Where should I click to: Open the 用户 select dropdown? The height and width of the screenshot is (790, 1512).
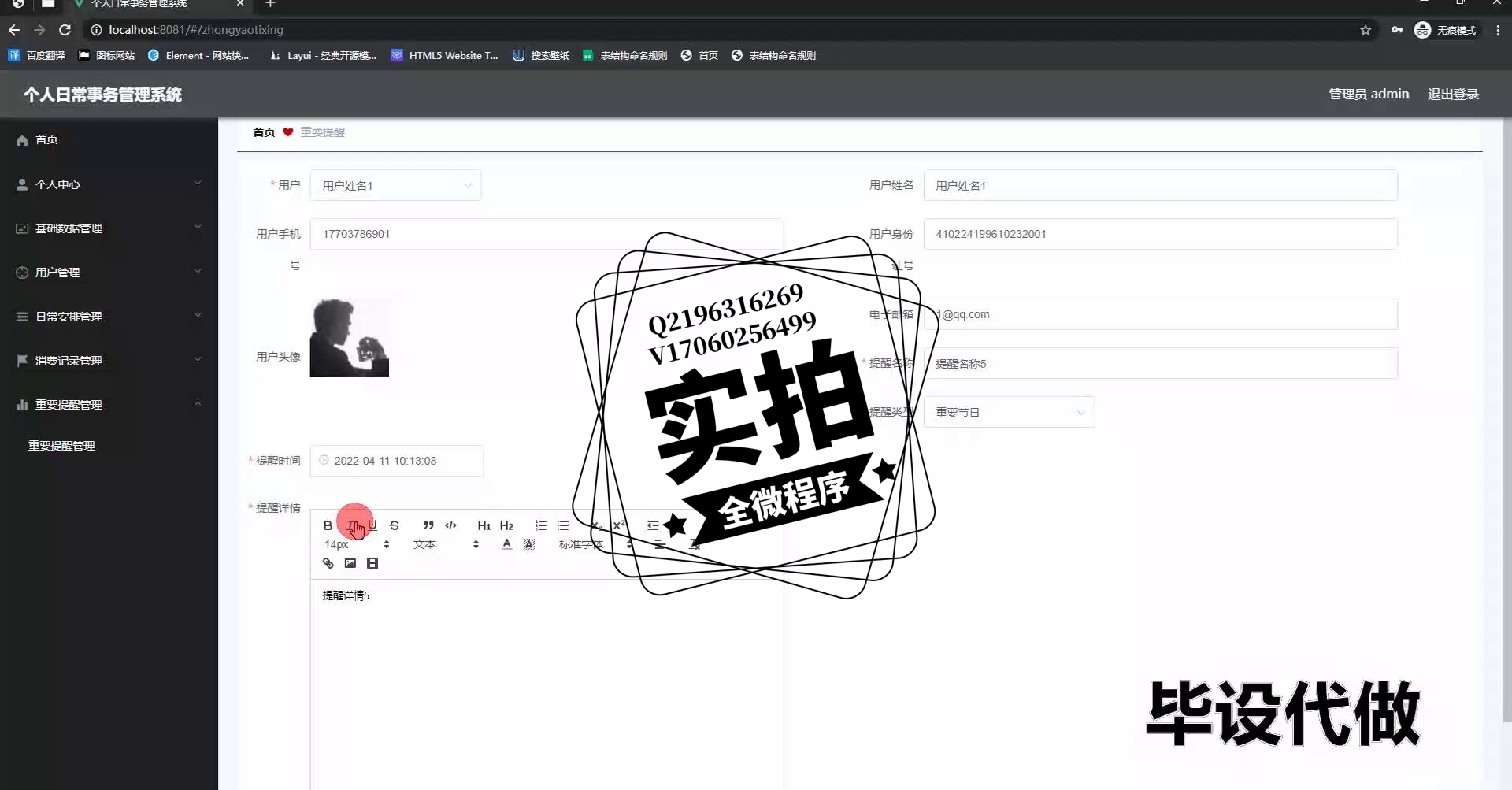coord(395,185)
